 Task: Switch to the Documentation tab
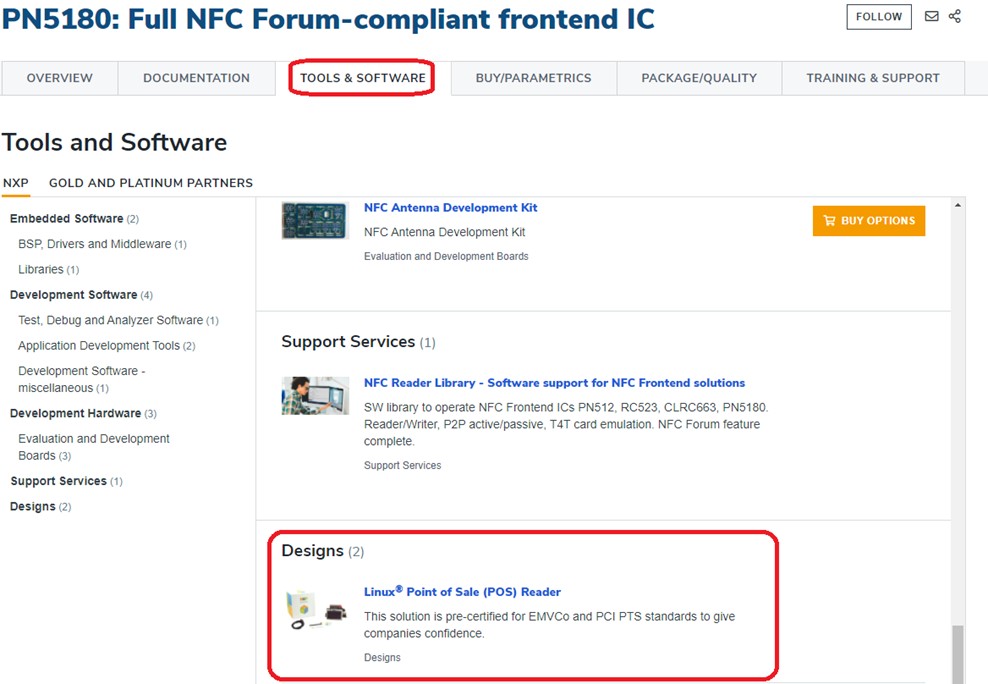(x=196, y=78)
